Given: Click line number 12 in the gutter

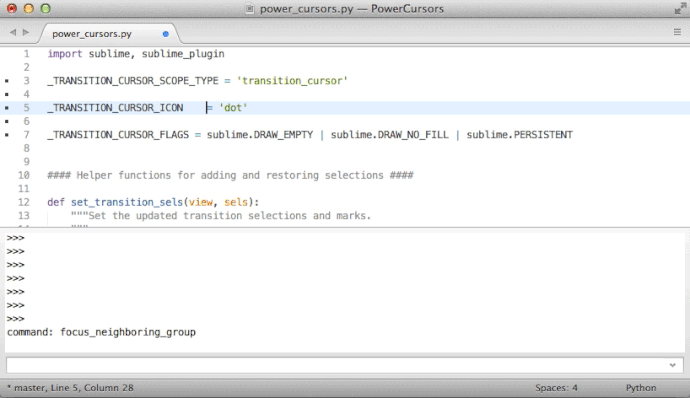Looking at the screenshot, I should pos(23,202).
